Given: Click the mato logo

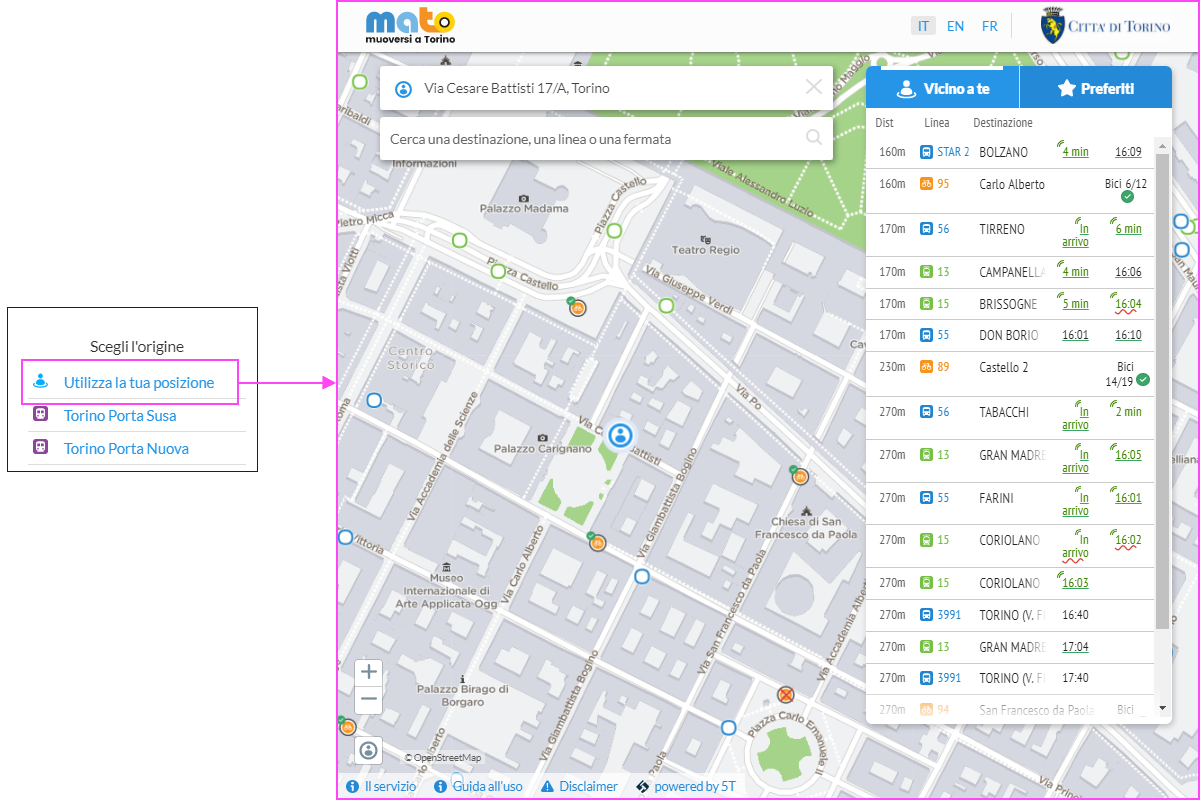Looking at the screenshot, I should [x=410, y=26].
